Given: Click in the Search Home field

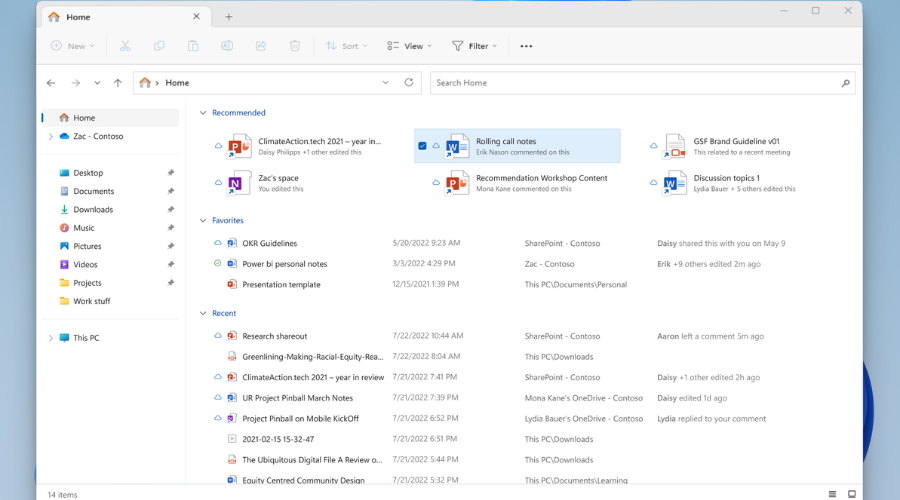Looking at the screenshot, I should coord(643,83).
